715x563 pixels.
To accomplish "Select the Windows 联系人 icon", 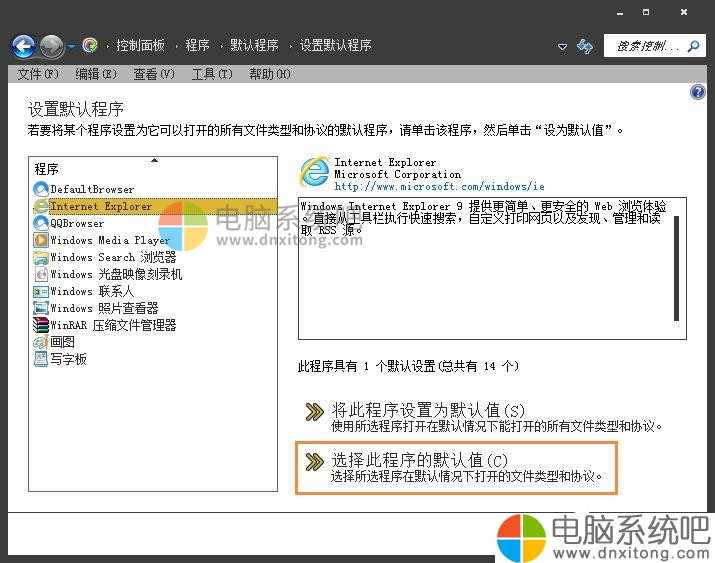I will pyautogui.click(x=41, y=291).
